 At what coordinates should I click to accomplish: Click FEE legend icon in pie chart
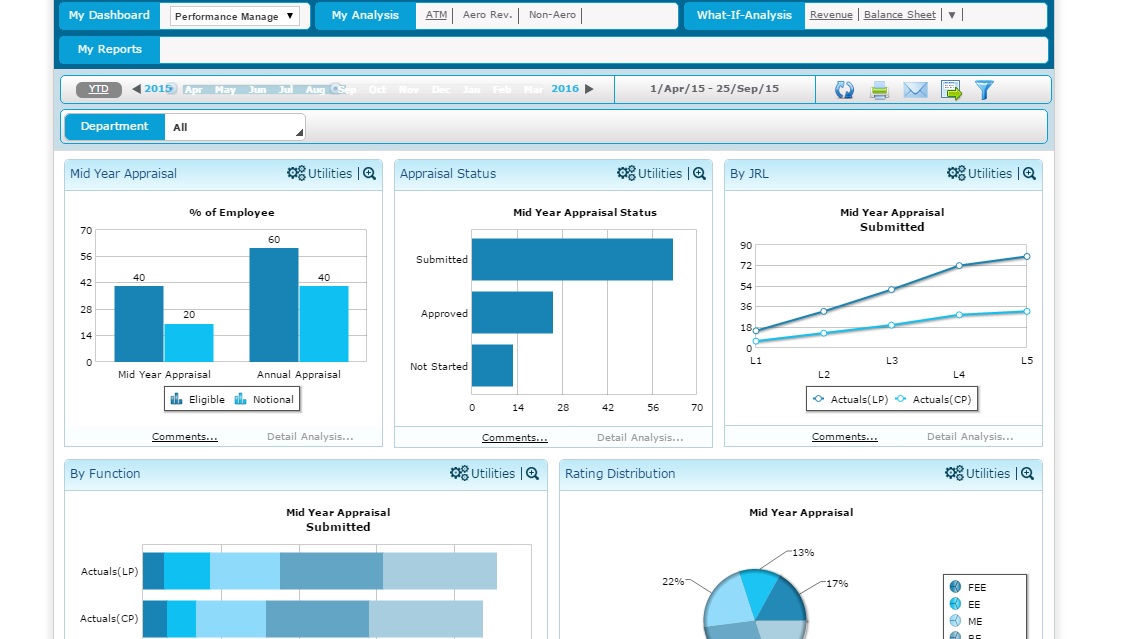[x=955, y=587]
